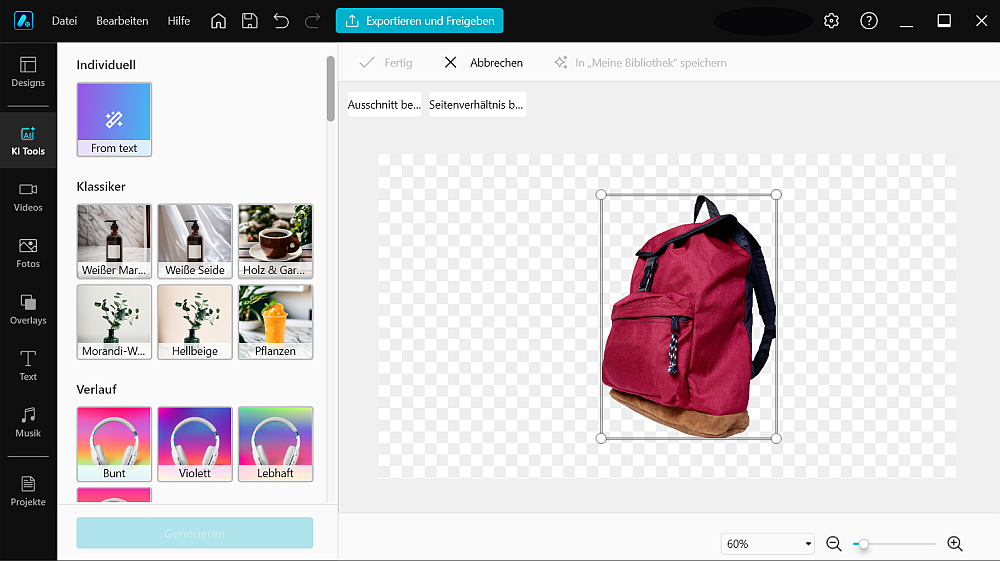Click Exportieren und Freigeben button
This screenshot has height=561, width=1000.
(x=419, y=21)
